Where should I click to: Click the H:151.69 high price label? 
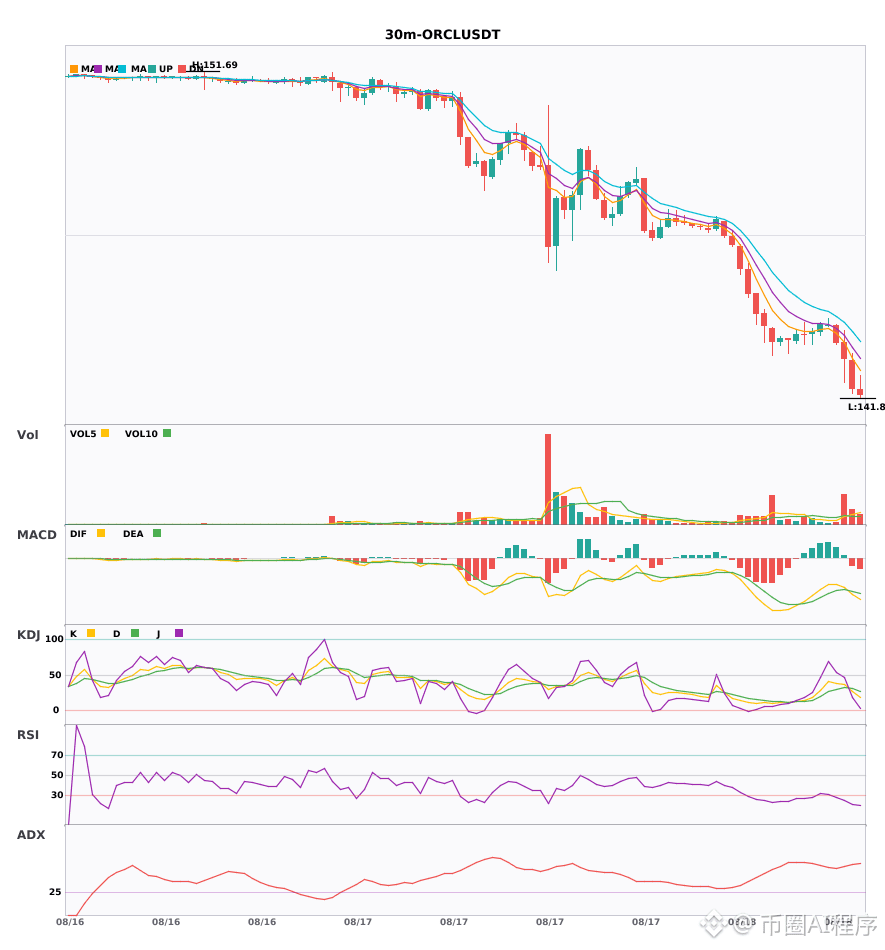point(214,65)
